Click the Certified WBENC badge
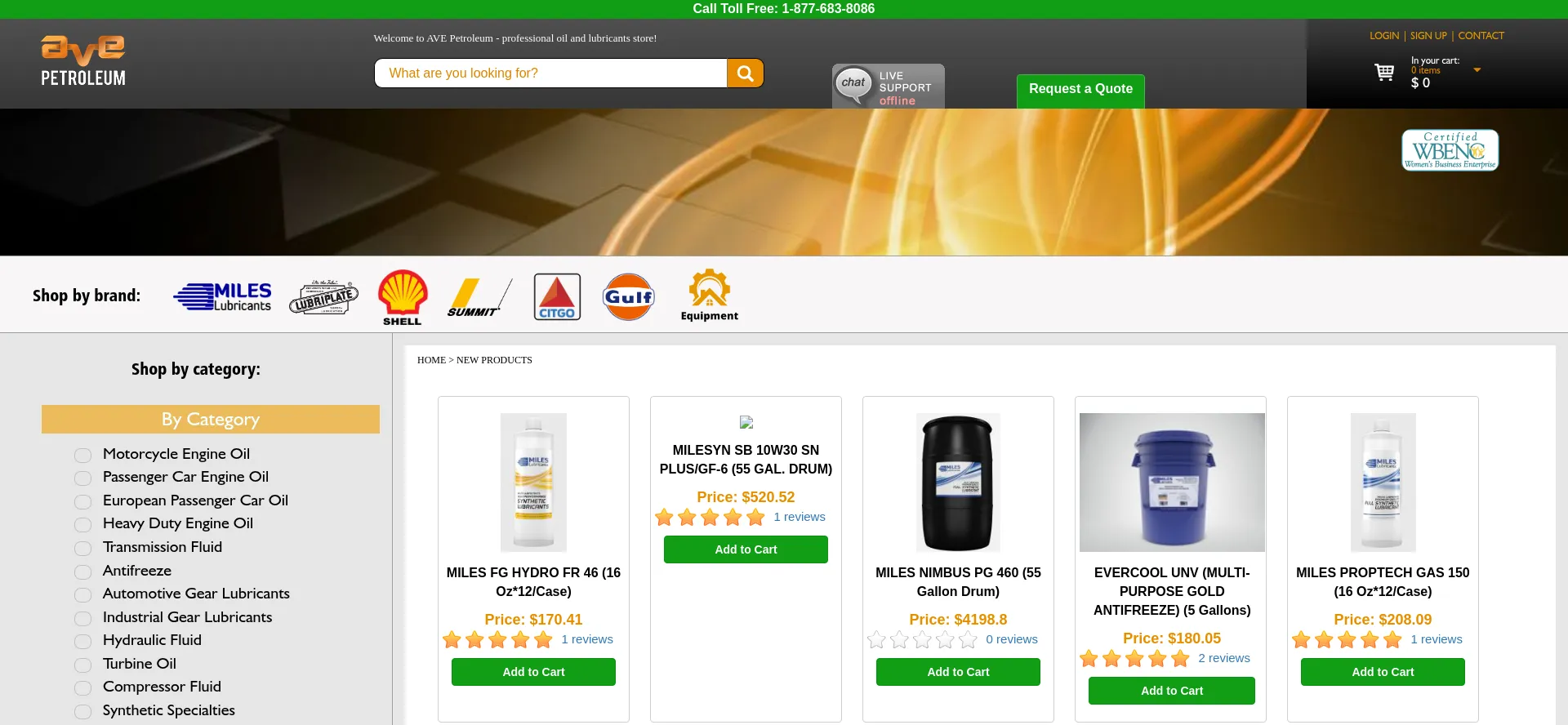This screenshot has width=1568, height=725. (1450, 150)
